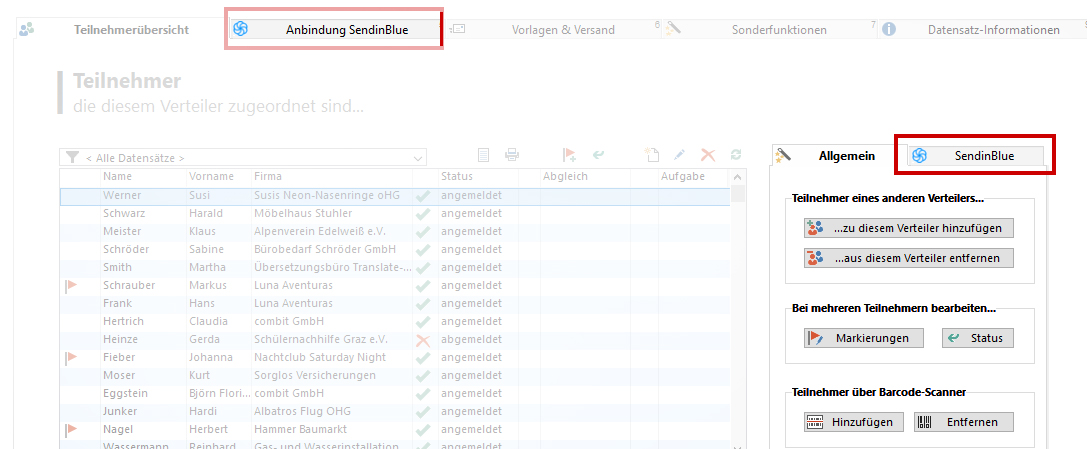
Task: Click the green check in Smith's row
Action: [x=423, y=268]
